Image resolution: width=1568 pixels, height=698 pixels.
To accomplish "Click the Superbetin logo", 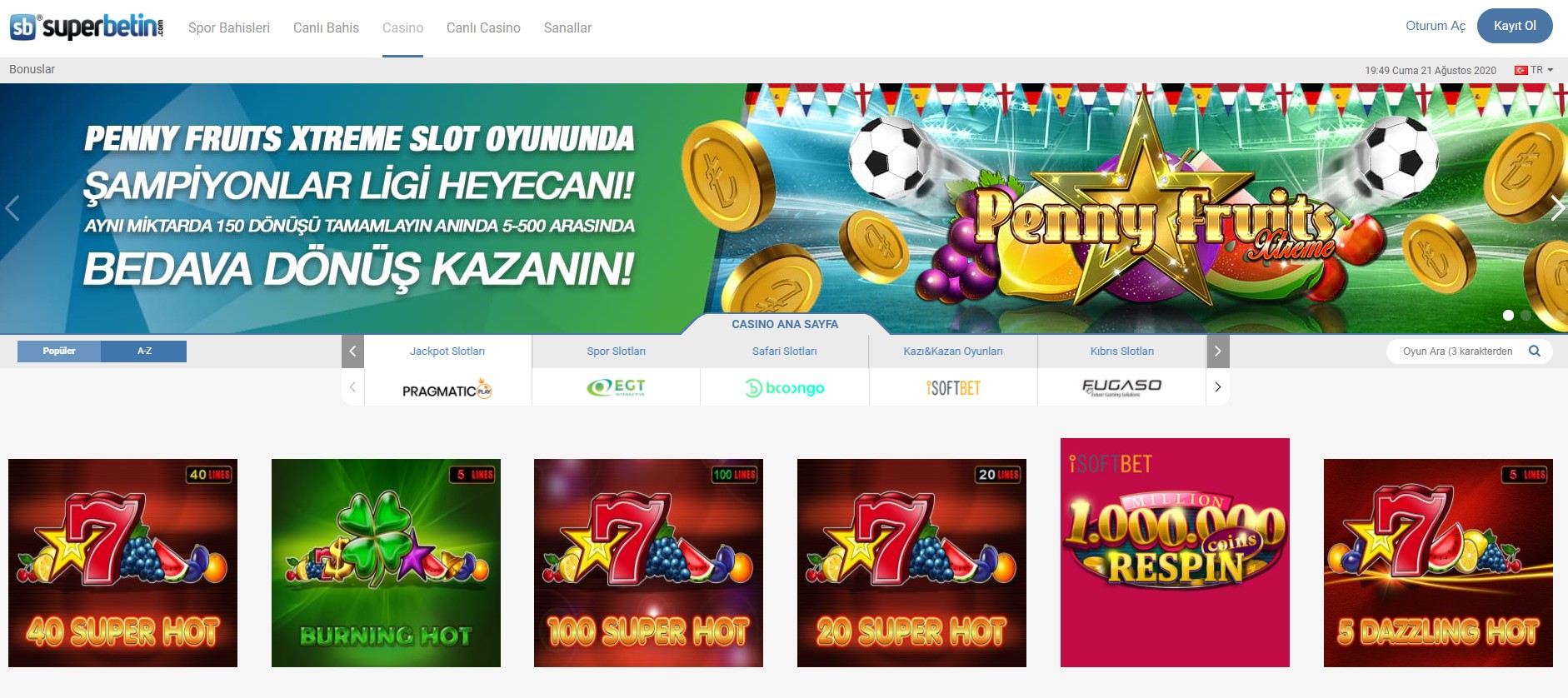I will click(87, 27).
